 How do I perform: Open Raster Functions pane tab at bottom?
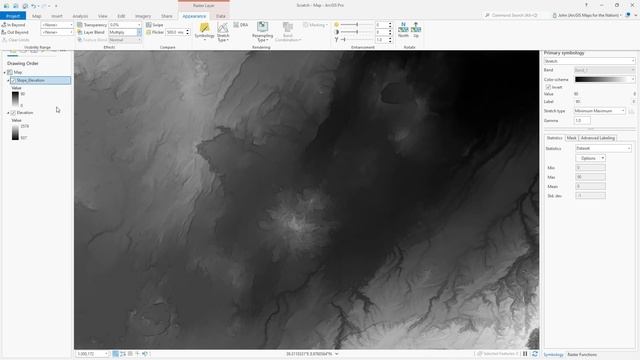582,355
